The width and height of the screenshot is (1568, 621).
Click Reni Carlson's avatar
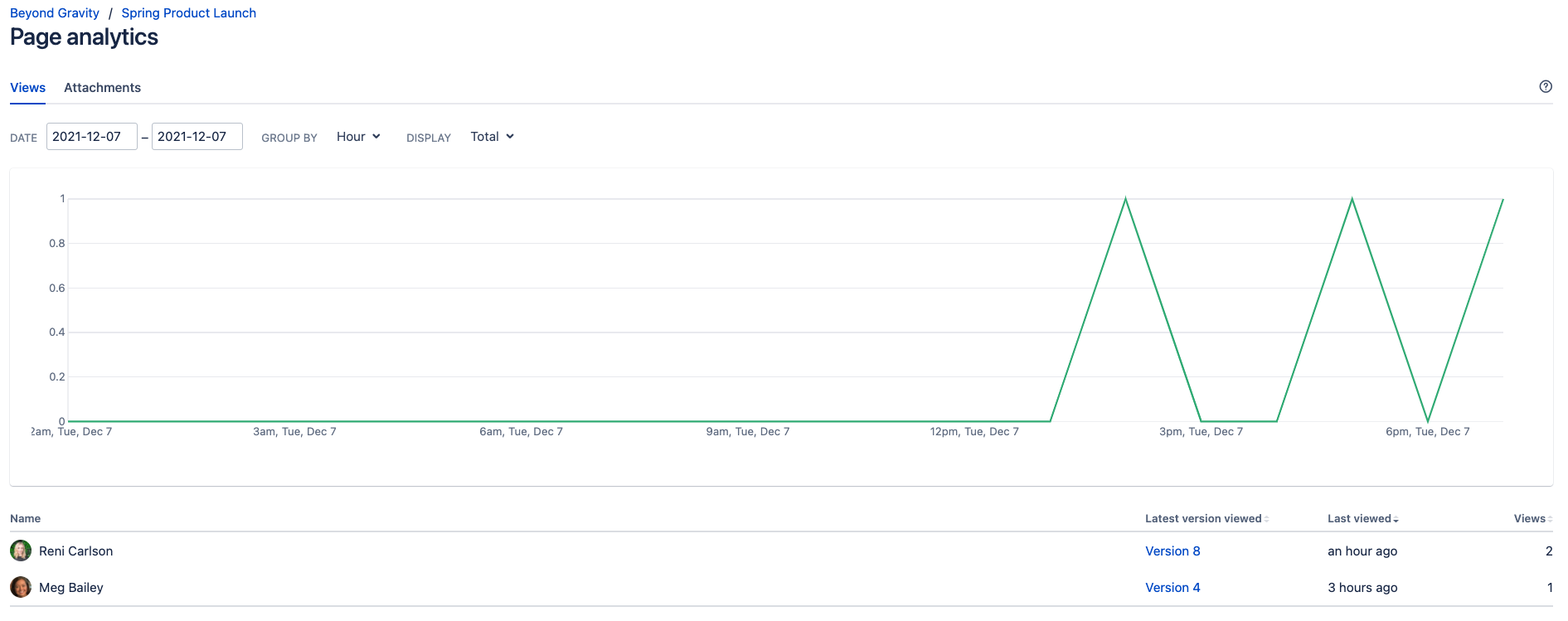pyautogui.click(x=21, y=551)
